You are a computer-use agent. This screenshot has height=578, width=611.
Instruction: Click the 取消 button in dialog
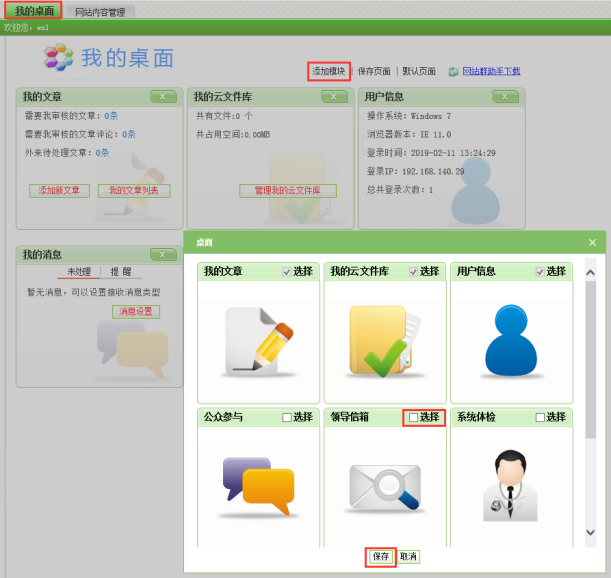point(408,557)
